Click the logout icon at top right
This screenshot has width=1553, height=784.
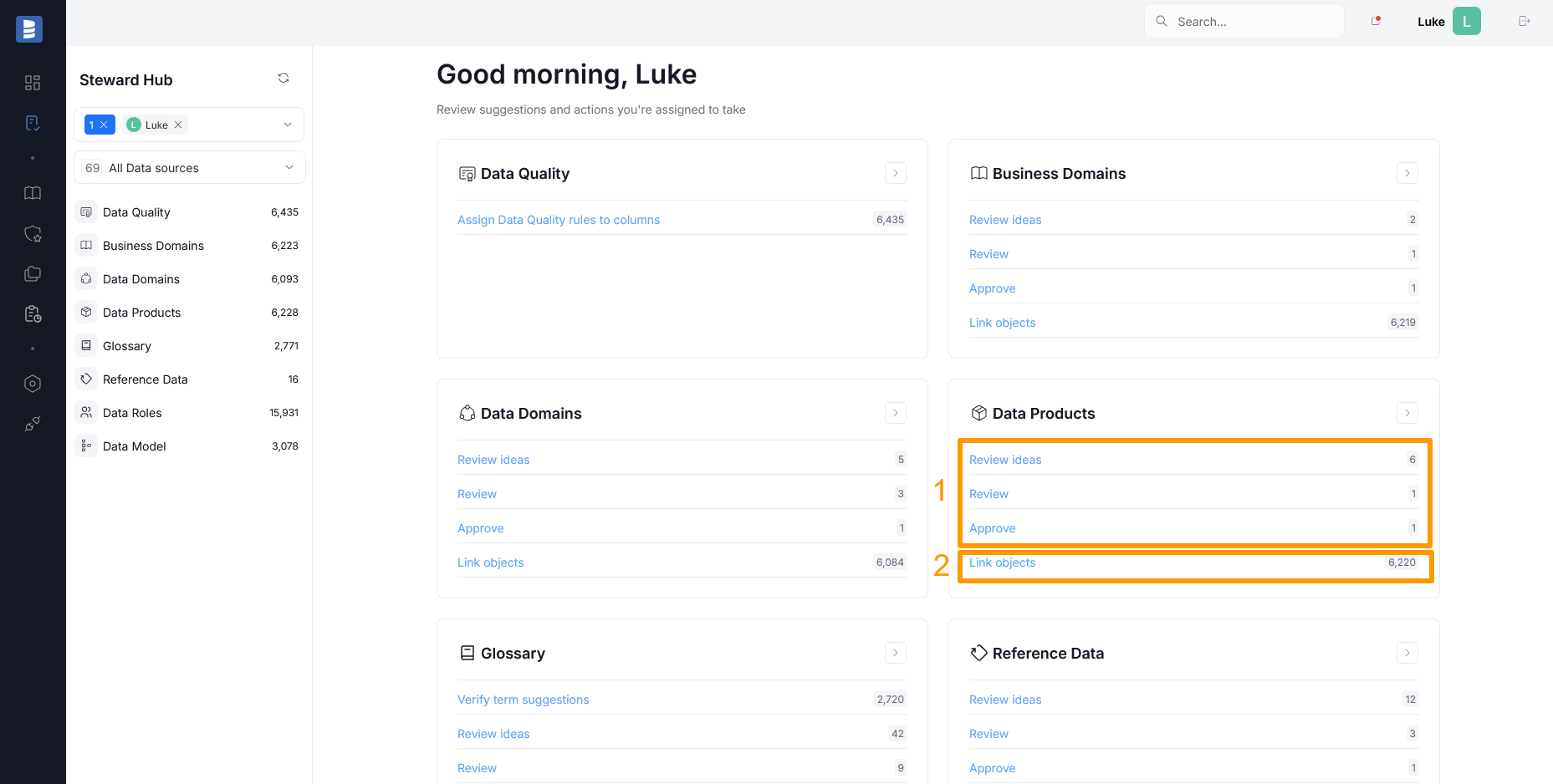[1524, 22]
